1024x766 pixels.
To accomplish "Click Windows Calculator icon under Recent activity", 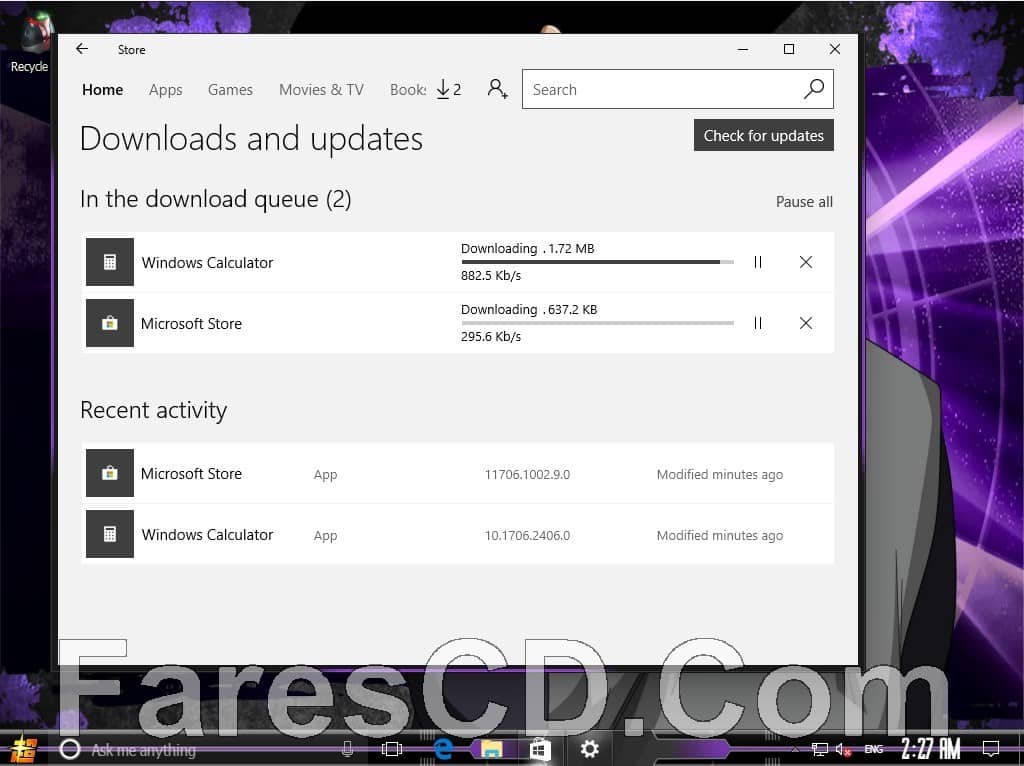I will click(110, 534).
